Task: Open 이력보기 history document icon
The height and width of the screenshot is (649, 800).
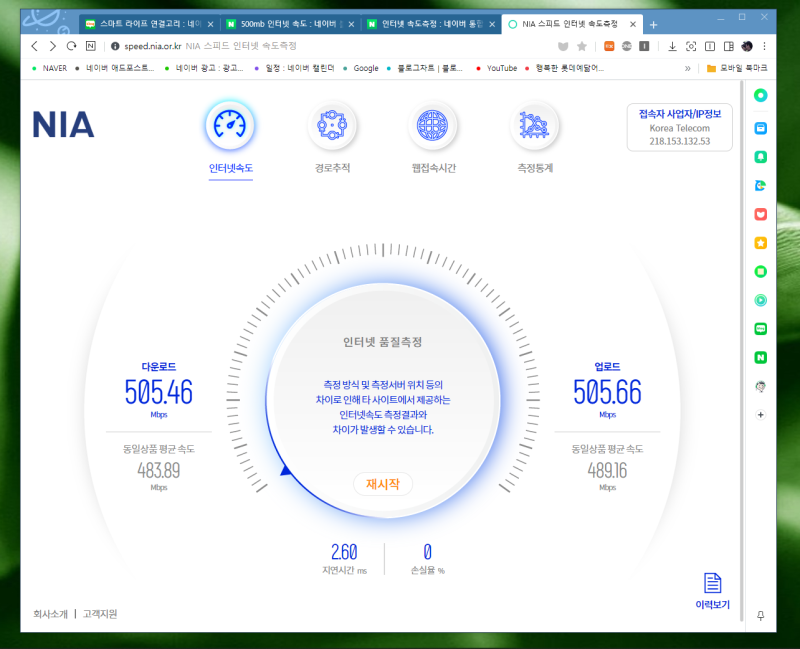Action: [712, 583]
